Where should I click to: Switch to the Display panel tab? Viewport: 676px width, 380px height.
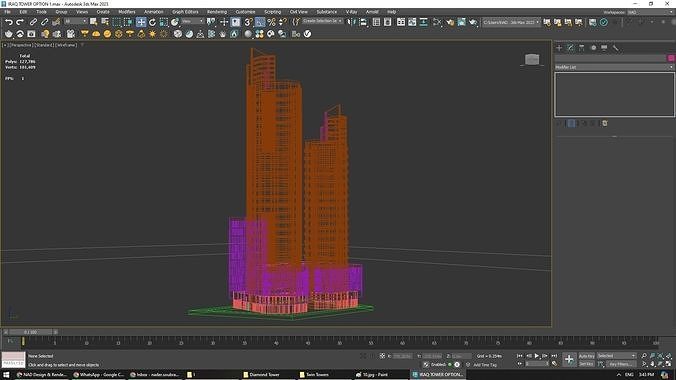604,48
